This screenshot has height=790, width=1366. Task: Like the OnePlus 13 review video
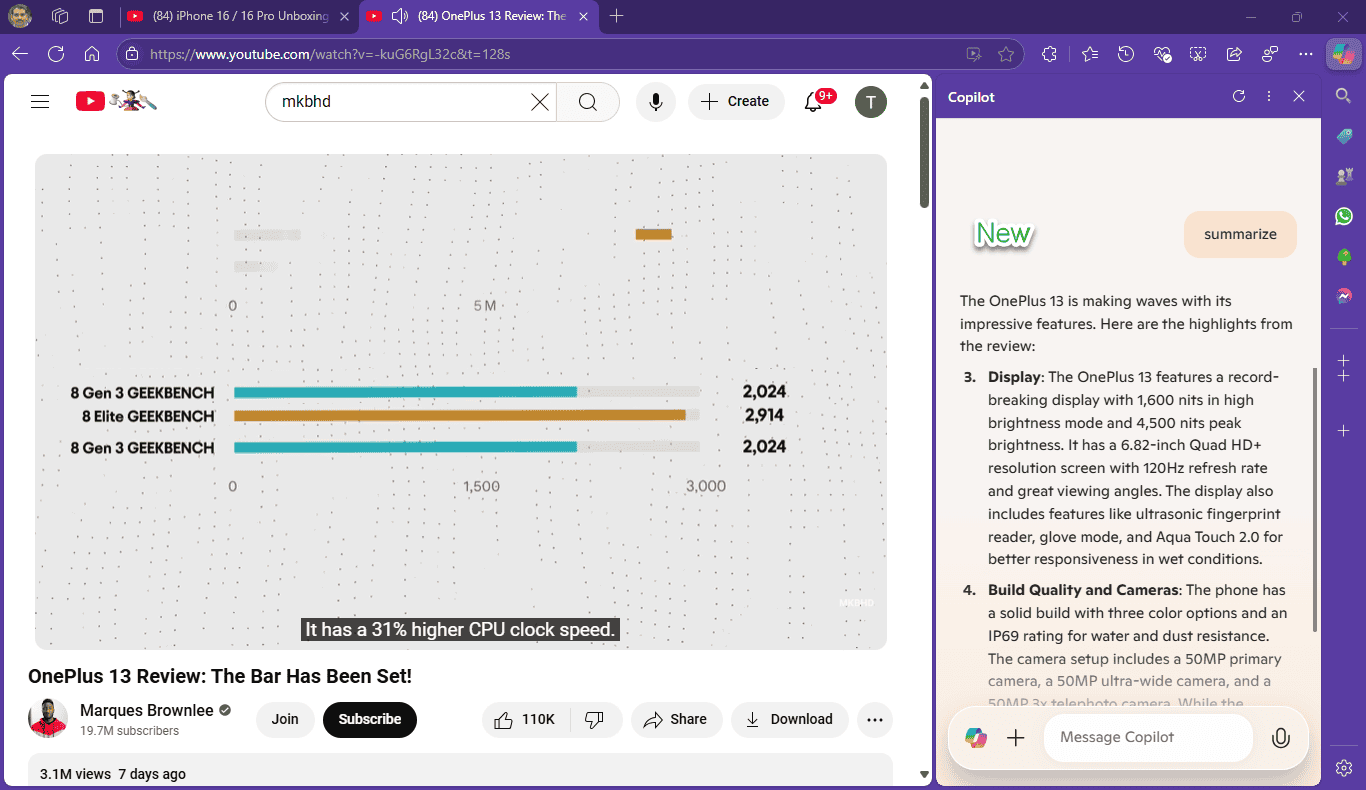tap(526, 719)
